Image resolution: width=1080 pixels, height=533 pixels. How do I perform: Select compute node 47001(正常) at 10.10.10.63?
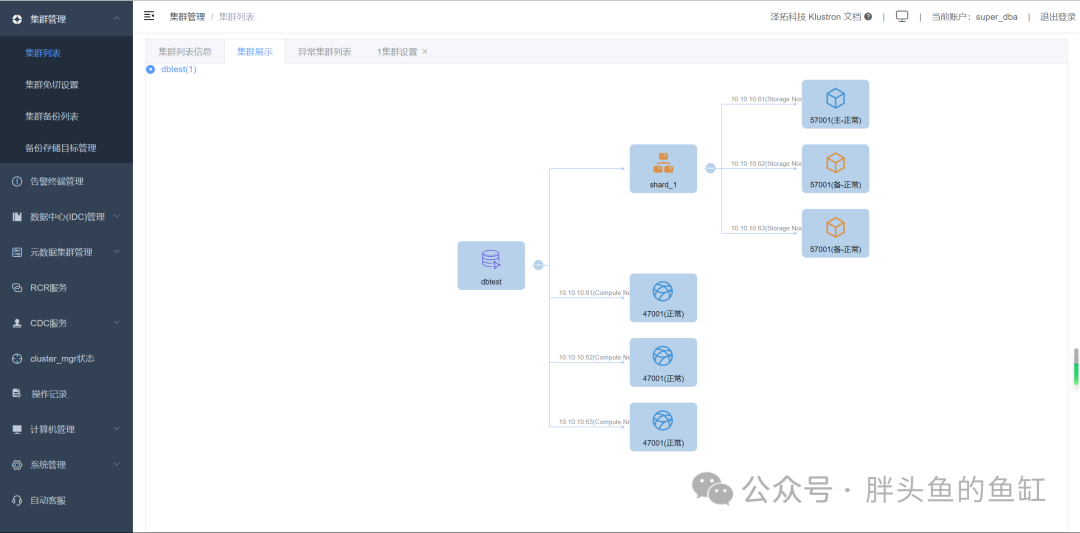pyautogui.click(x=663, y=427)
